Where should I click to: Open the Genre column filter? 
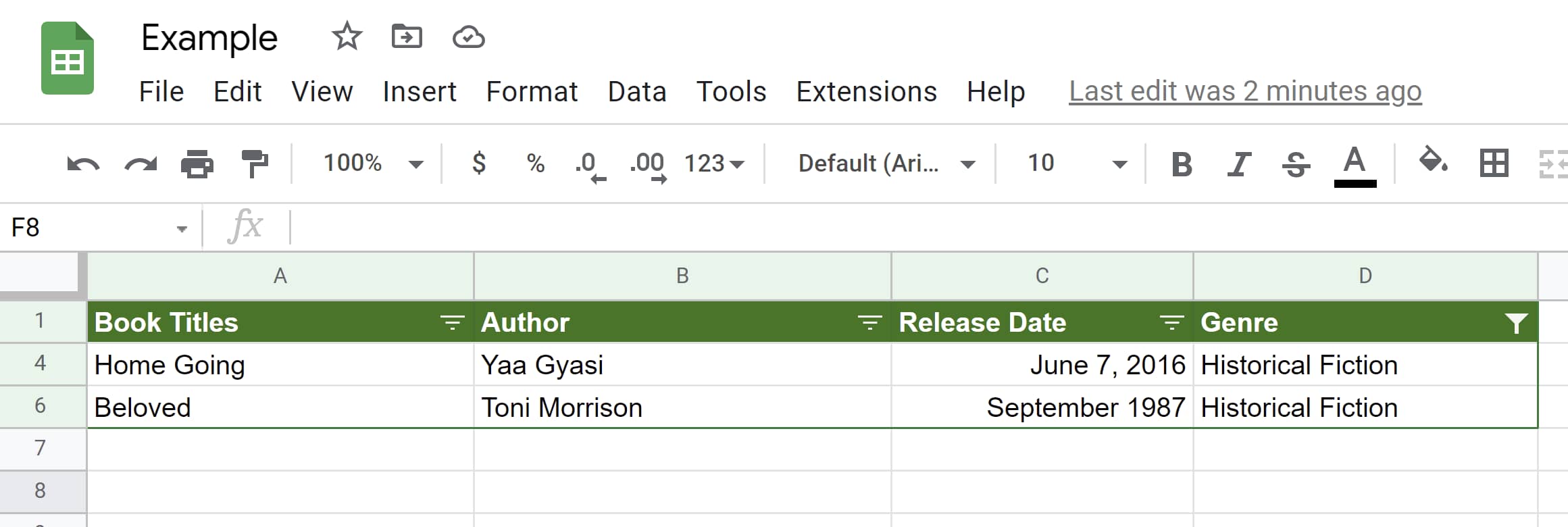(1516, 323)
